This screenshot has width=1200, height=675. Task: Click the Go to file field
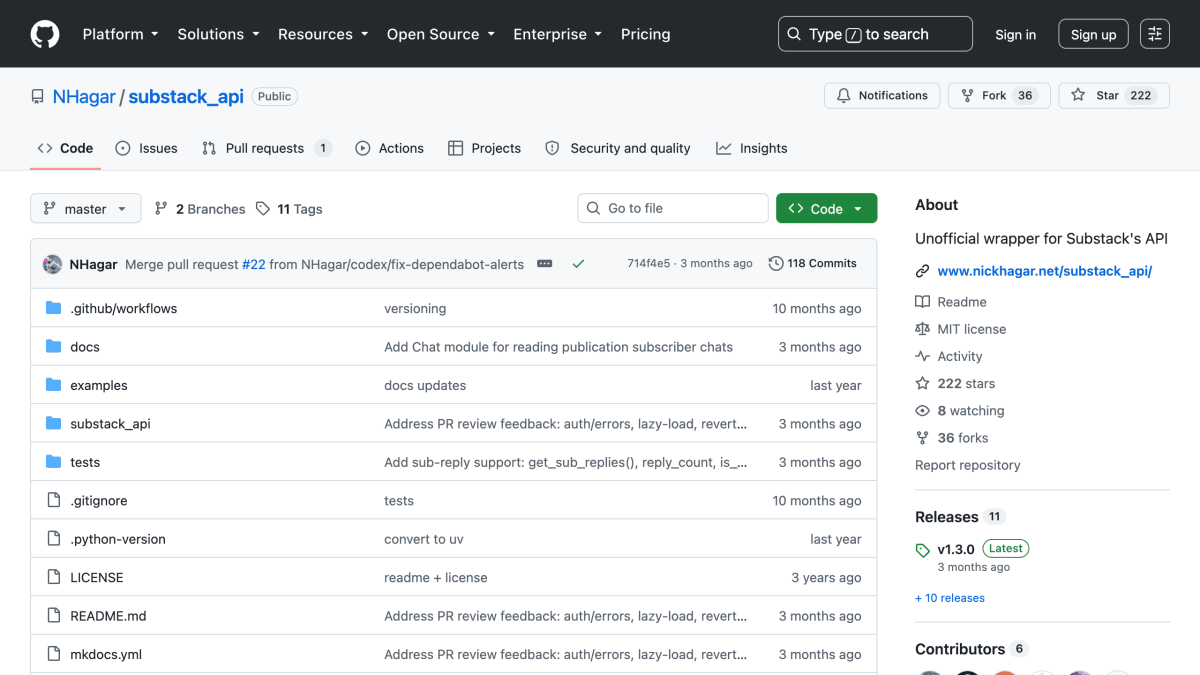click(673, 208)
